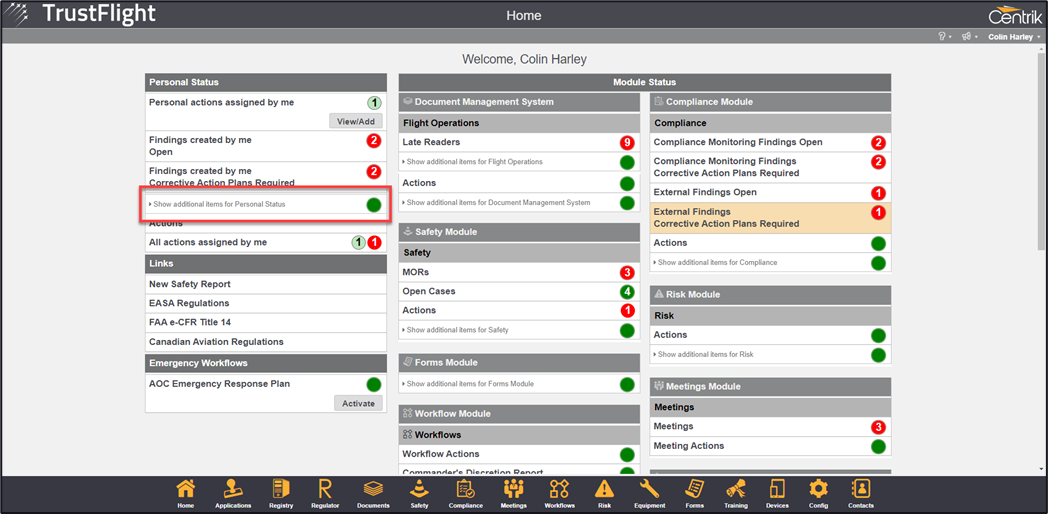Viewport: 1048px width, 514px height.
Task: Select the Workflows icon in bottom bar
Action: pos(559,490)
